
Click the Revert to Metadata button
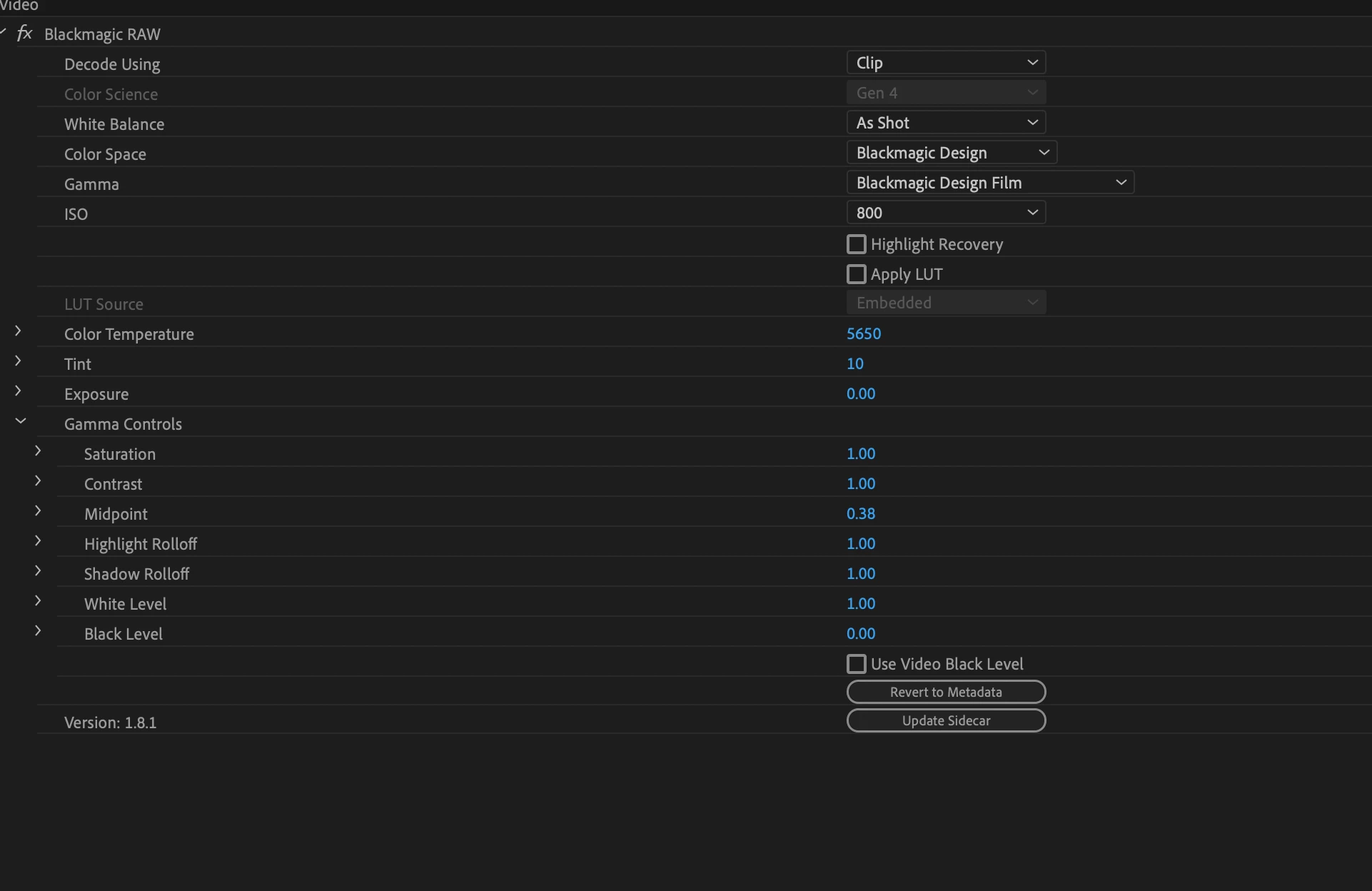coord(945,692)
